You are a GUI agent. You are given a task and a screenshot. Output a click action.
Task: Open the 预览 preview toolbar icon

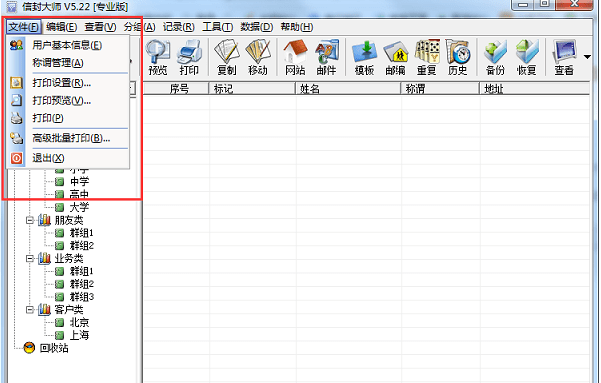[158, 58]
